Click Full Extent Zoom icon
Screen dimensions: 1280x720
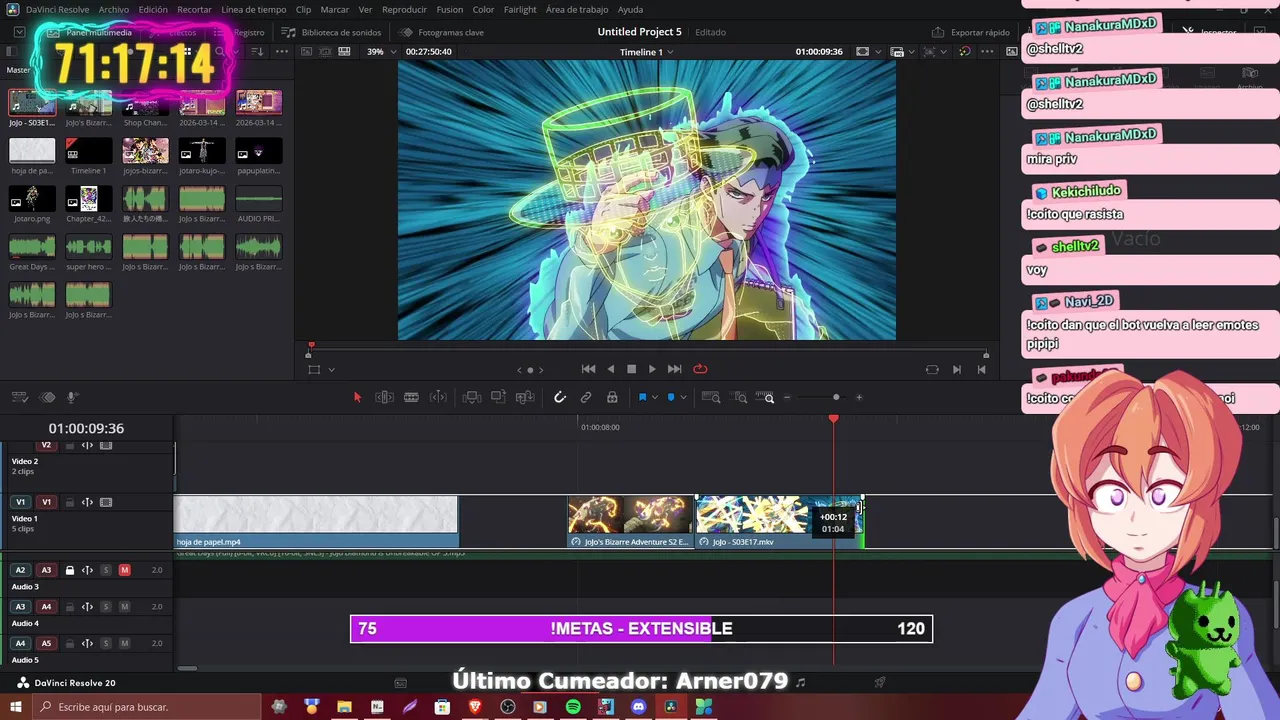711,397
